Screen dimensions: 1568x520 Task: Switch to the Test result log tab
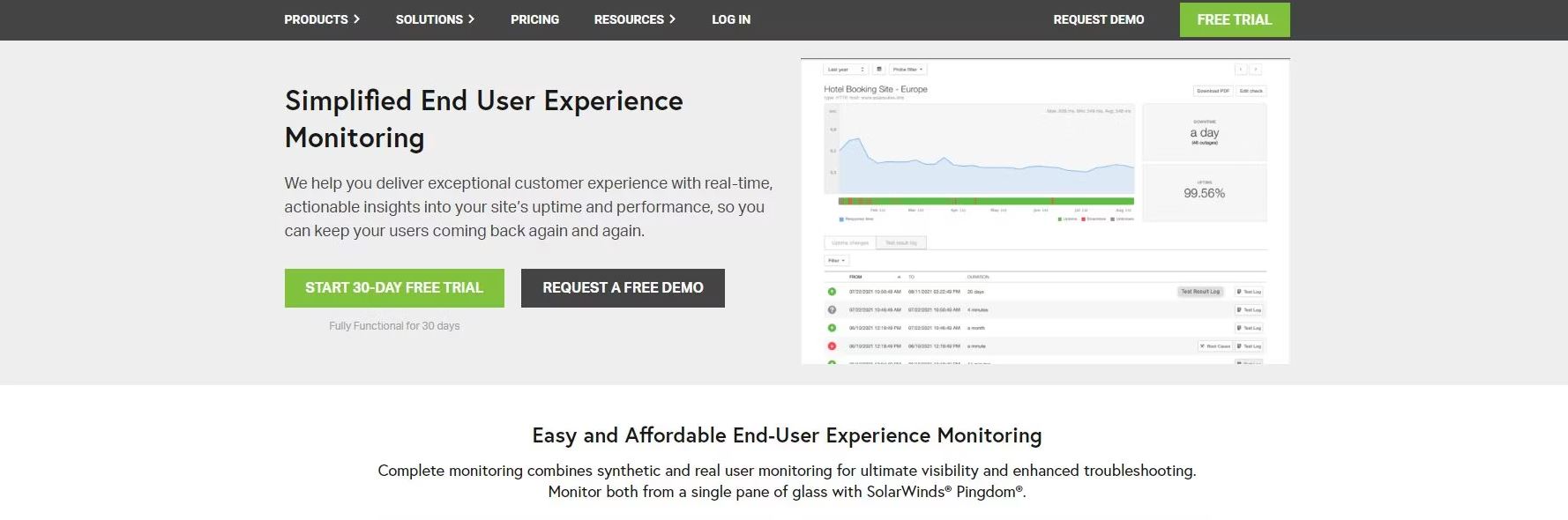(901, 242)
